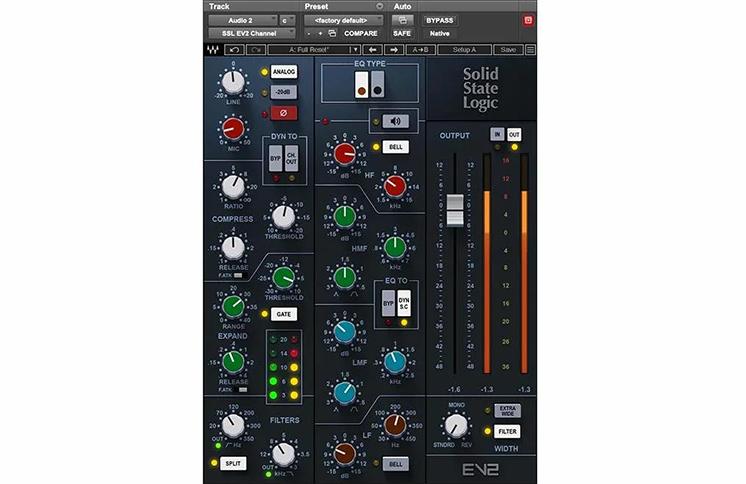Image resolution: width=746 pixels, height=484 pixels.
Task: Click the OUTPUT fader handle
Action: pyautogui.click(x=455, y=210)
